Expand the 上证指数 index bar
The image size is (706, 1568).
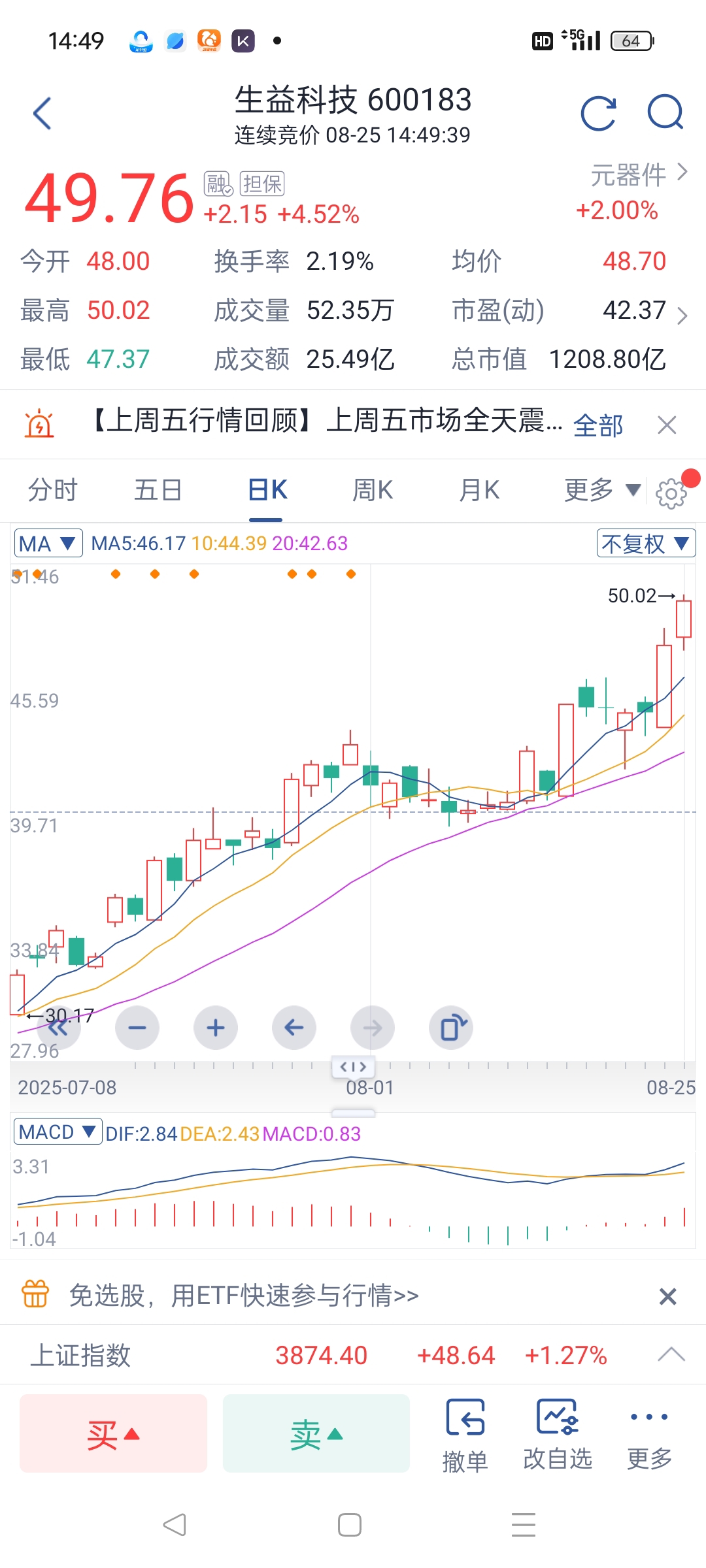coord(671,1354)
